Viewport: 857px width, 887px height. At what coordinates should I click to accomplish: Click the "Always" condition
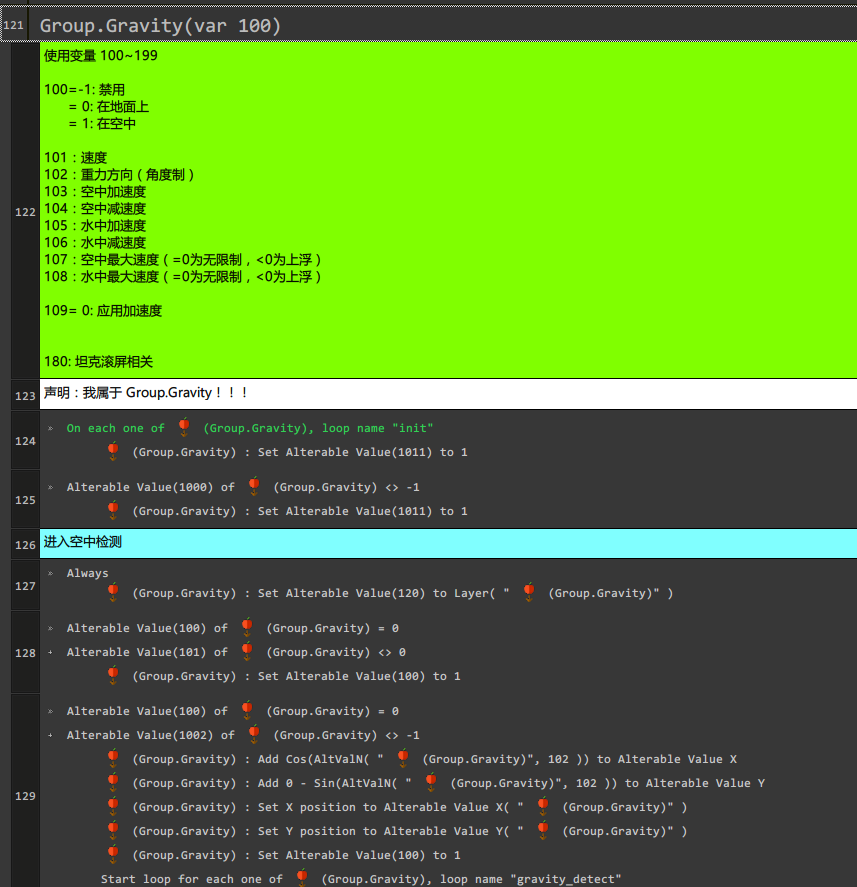click(88, 573)
